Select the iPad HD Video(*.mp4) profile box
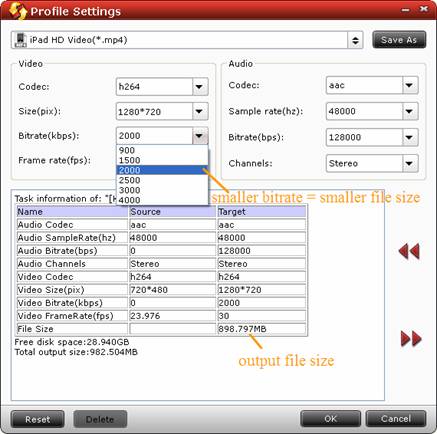This screenshot has width=437, height=434. tap(187, 40)
